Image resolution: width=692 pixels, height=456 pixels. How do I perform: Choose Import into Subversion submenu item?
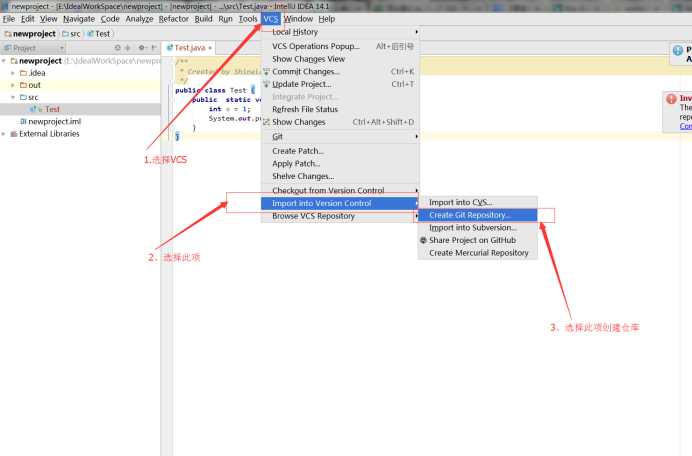point(478,228)
